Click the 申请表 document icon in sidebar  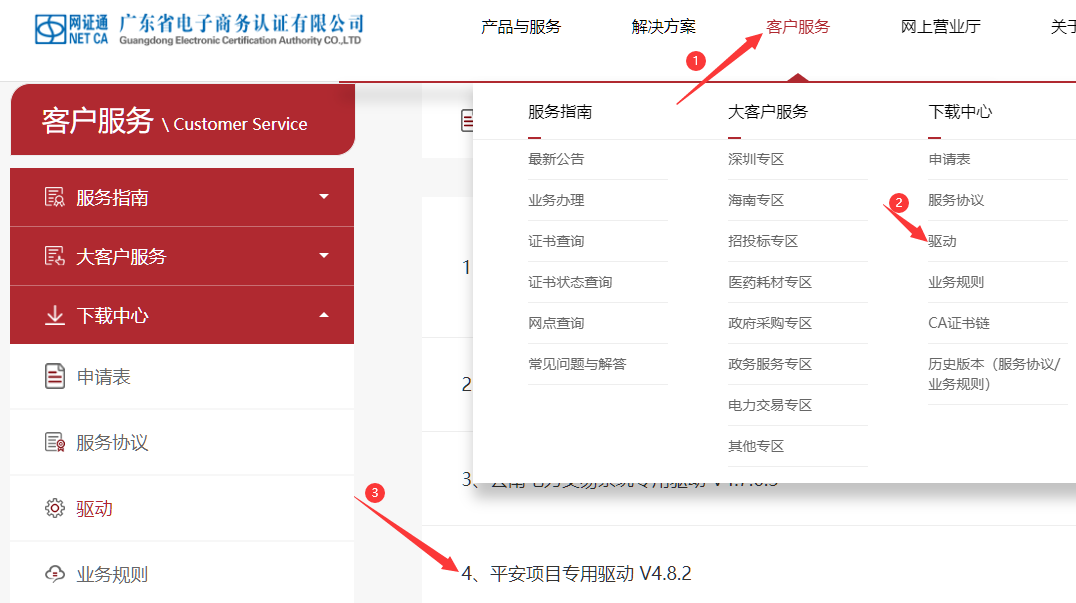click(x=55, y=377)
